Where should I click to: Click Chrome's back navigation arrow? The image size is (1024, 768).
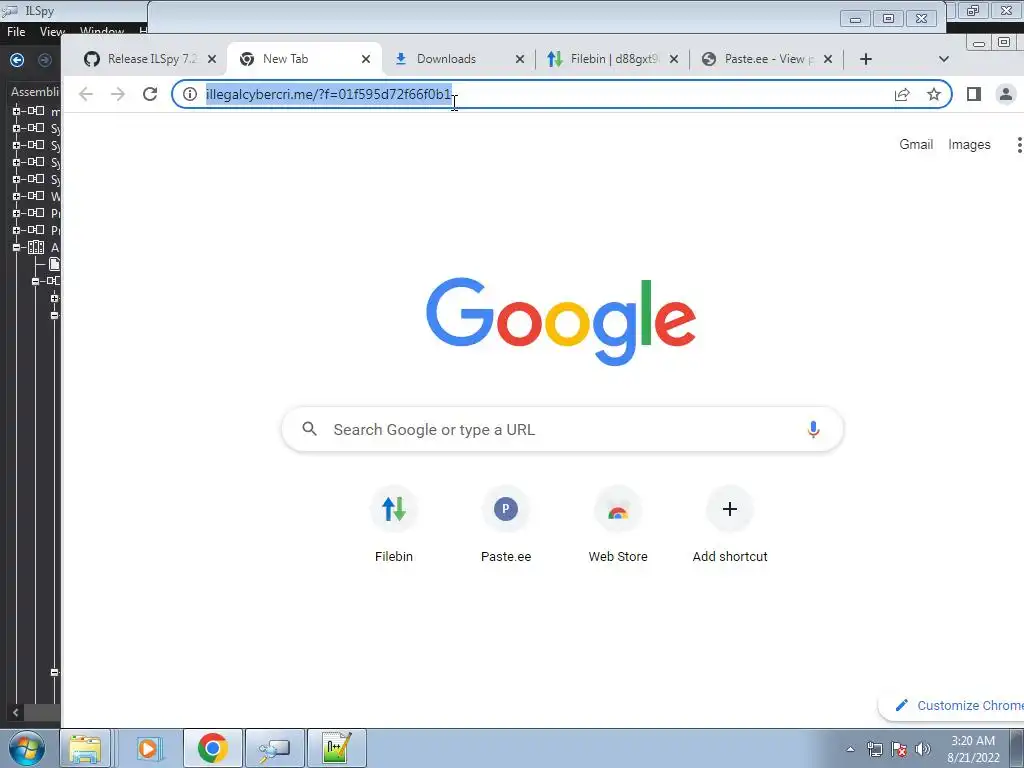[x=86, y=94]
